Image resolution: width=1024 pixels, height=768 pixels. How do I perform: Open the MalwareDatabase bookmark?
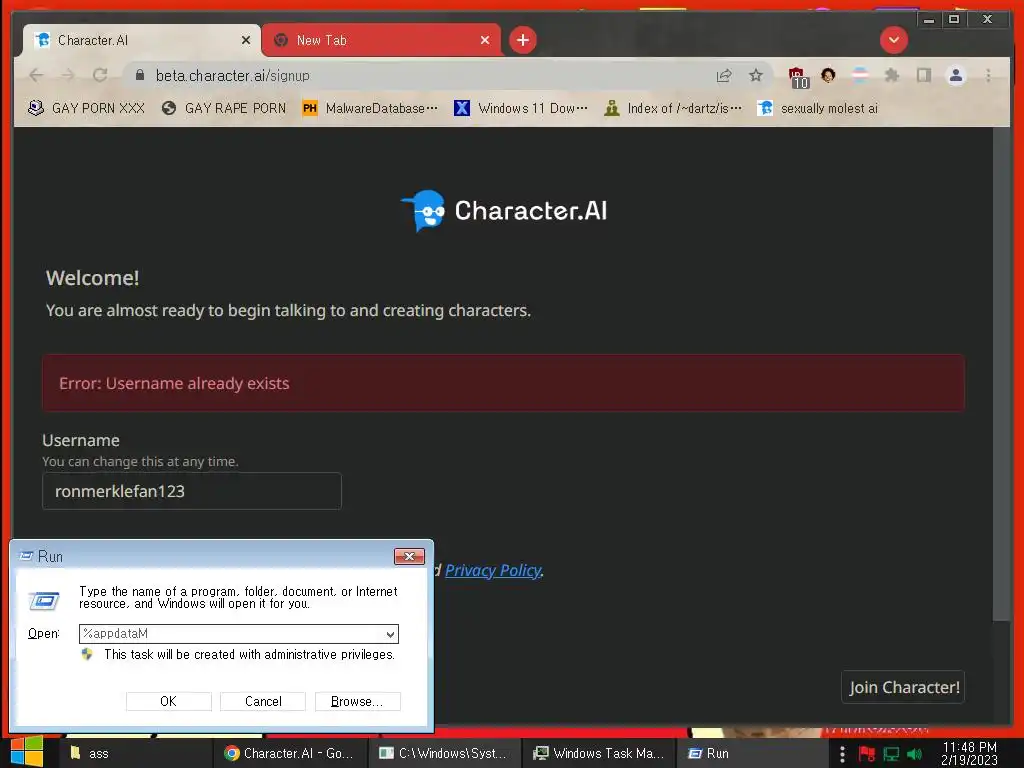coord(370,108)
